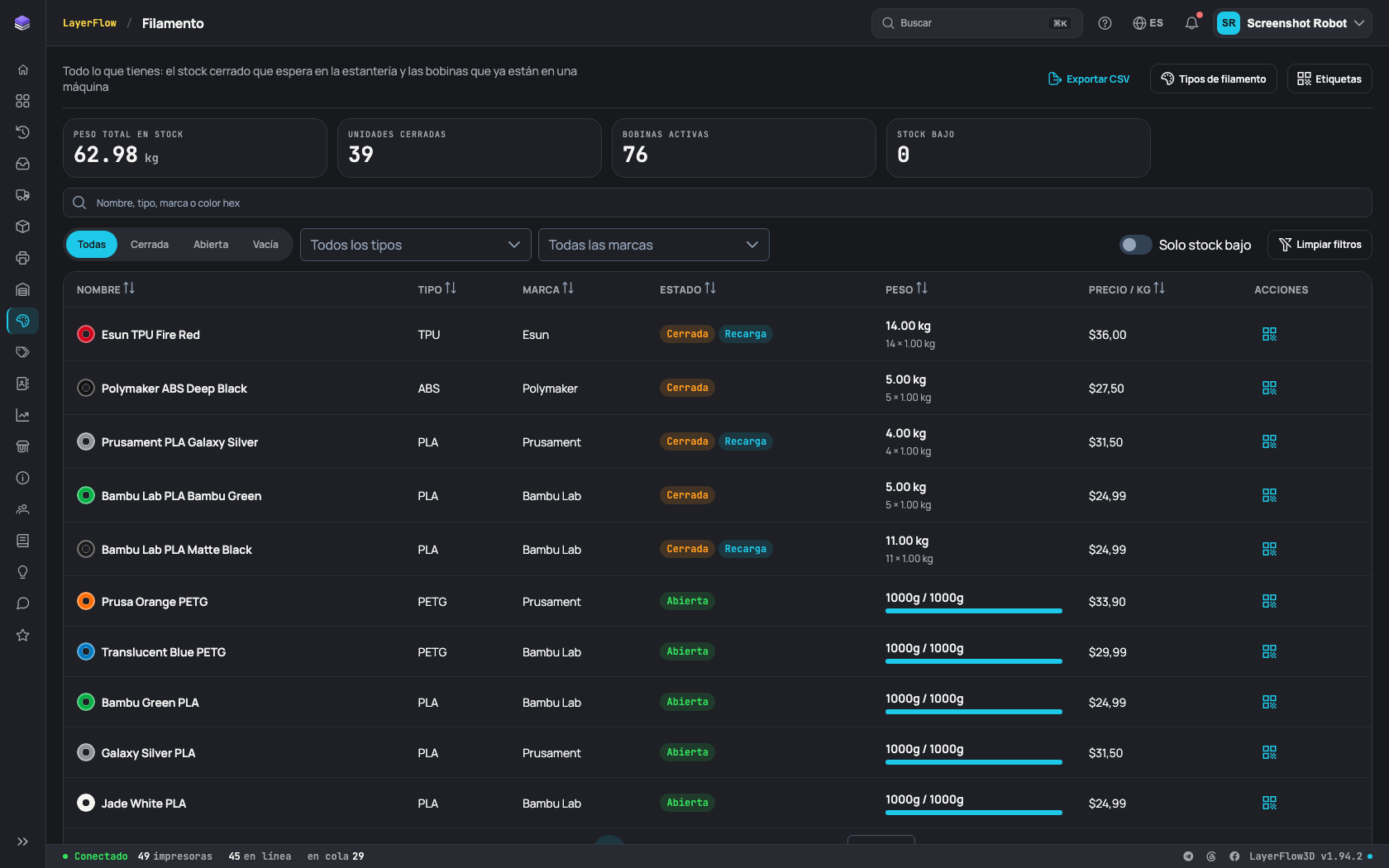Expand the sidebar with double-chevron icon
The width and height of the screenshot is (1389, 868).
pos(23,842)
